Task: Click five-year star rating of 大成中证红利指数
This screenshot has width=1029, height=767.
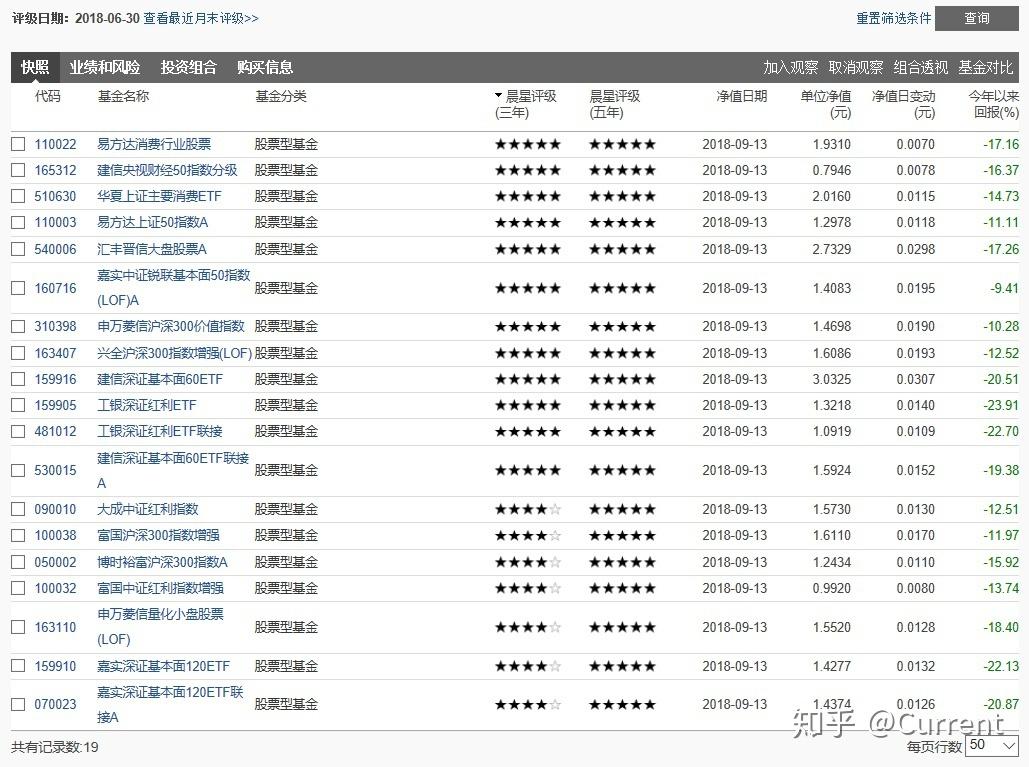Action: pyautogui.click(x=622, y=509)
